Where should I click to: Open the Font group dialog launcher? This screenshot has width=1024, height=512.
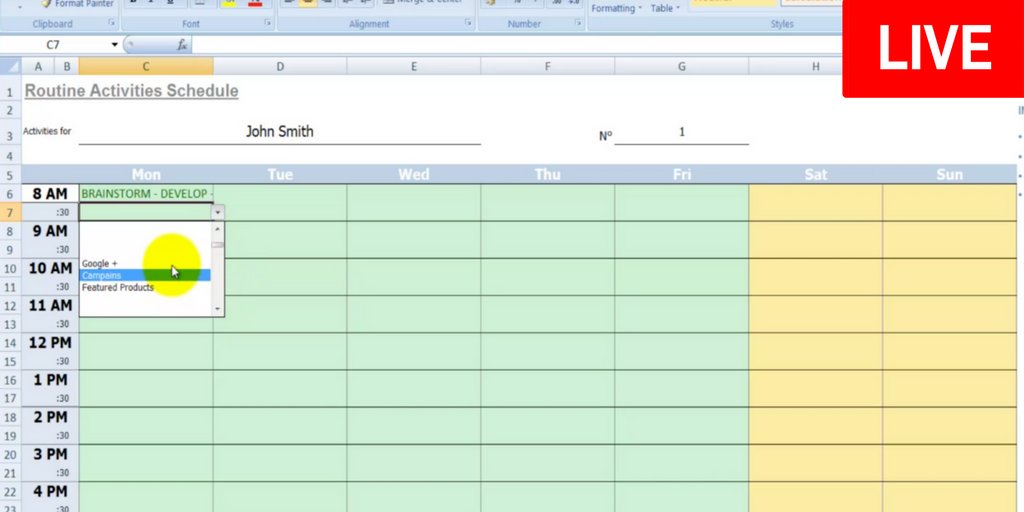(x=268, y=23)
